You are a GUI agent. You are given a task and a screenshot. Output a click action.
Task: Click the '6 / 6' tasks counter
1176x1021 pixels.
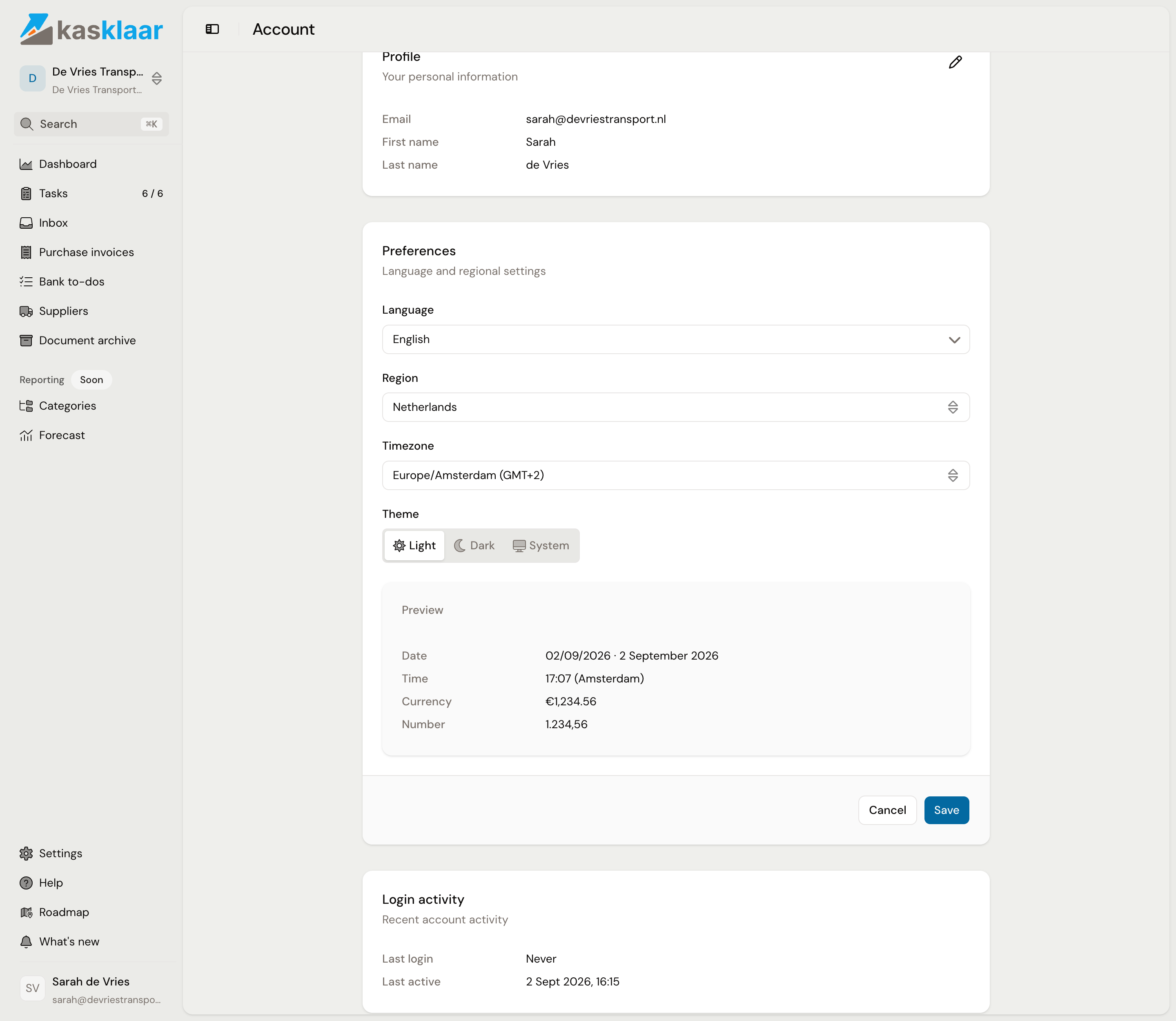click(152, 194)
